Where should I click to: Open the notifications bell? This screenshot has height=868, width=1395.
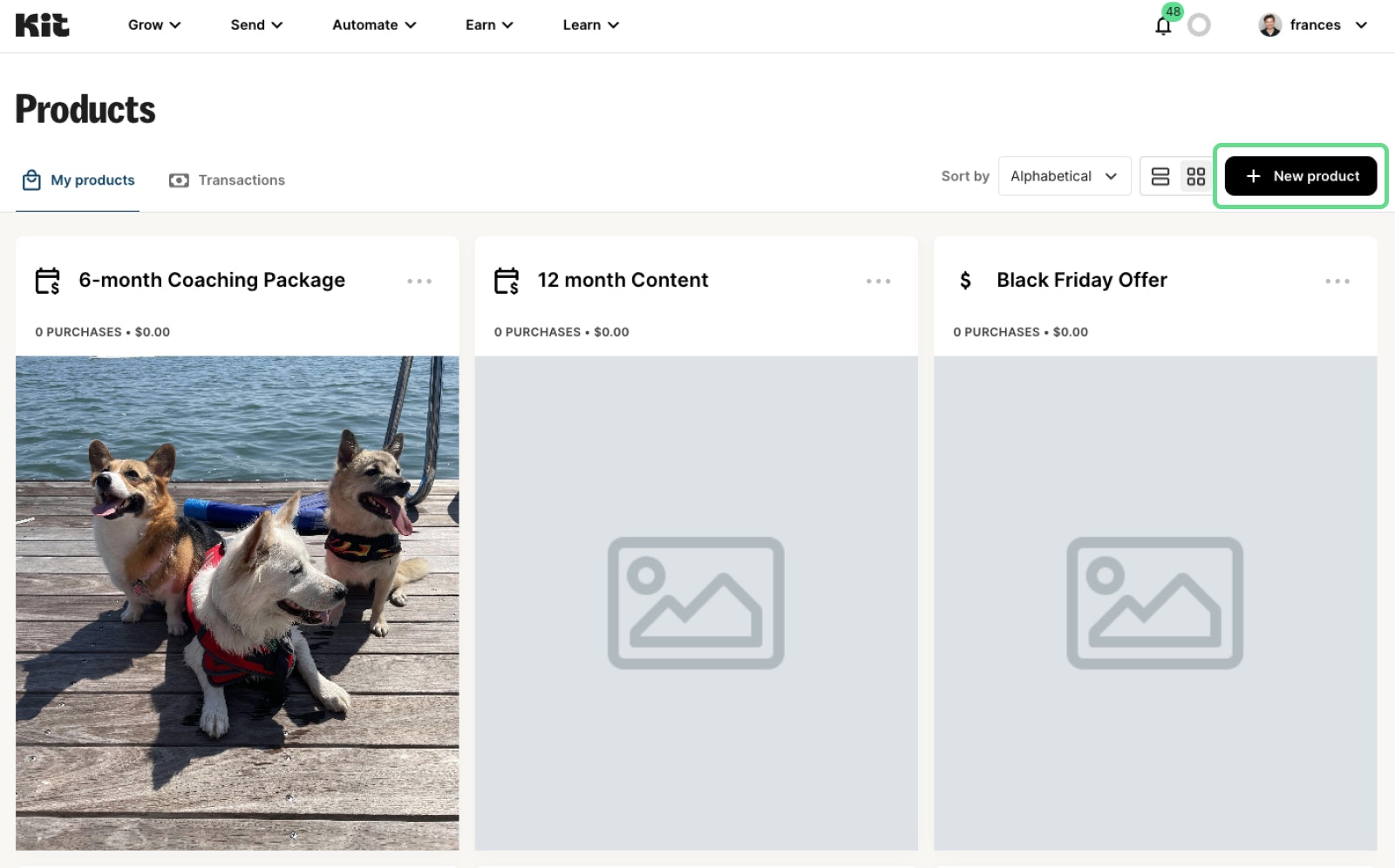click(x=1163, y=25)
